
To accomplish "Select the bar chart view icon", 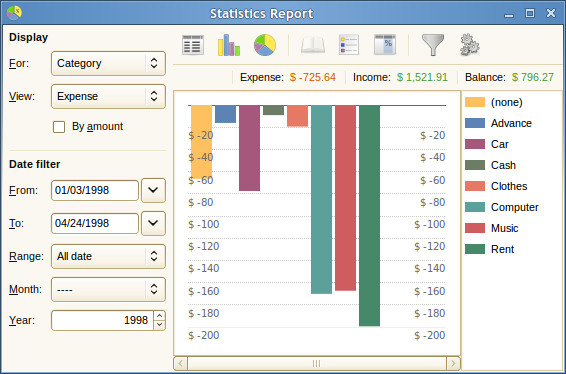I will point(229,45).
